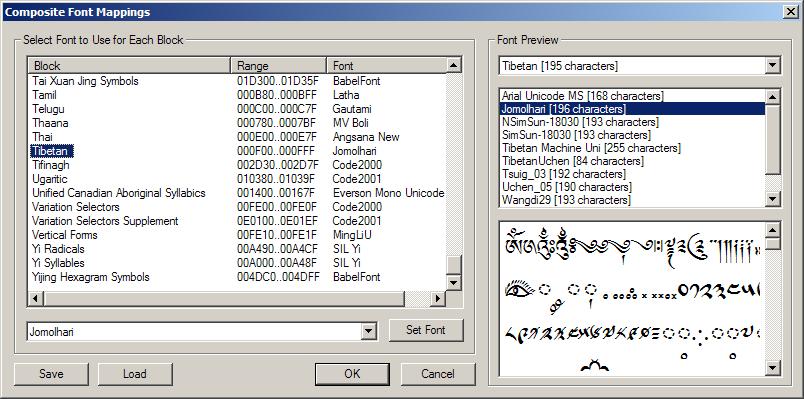Screen dimensions: 804x399
Task: Select the Thaana block row
Action: [50, 123]
